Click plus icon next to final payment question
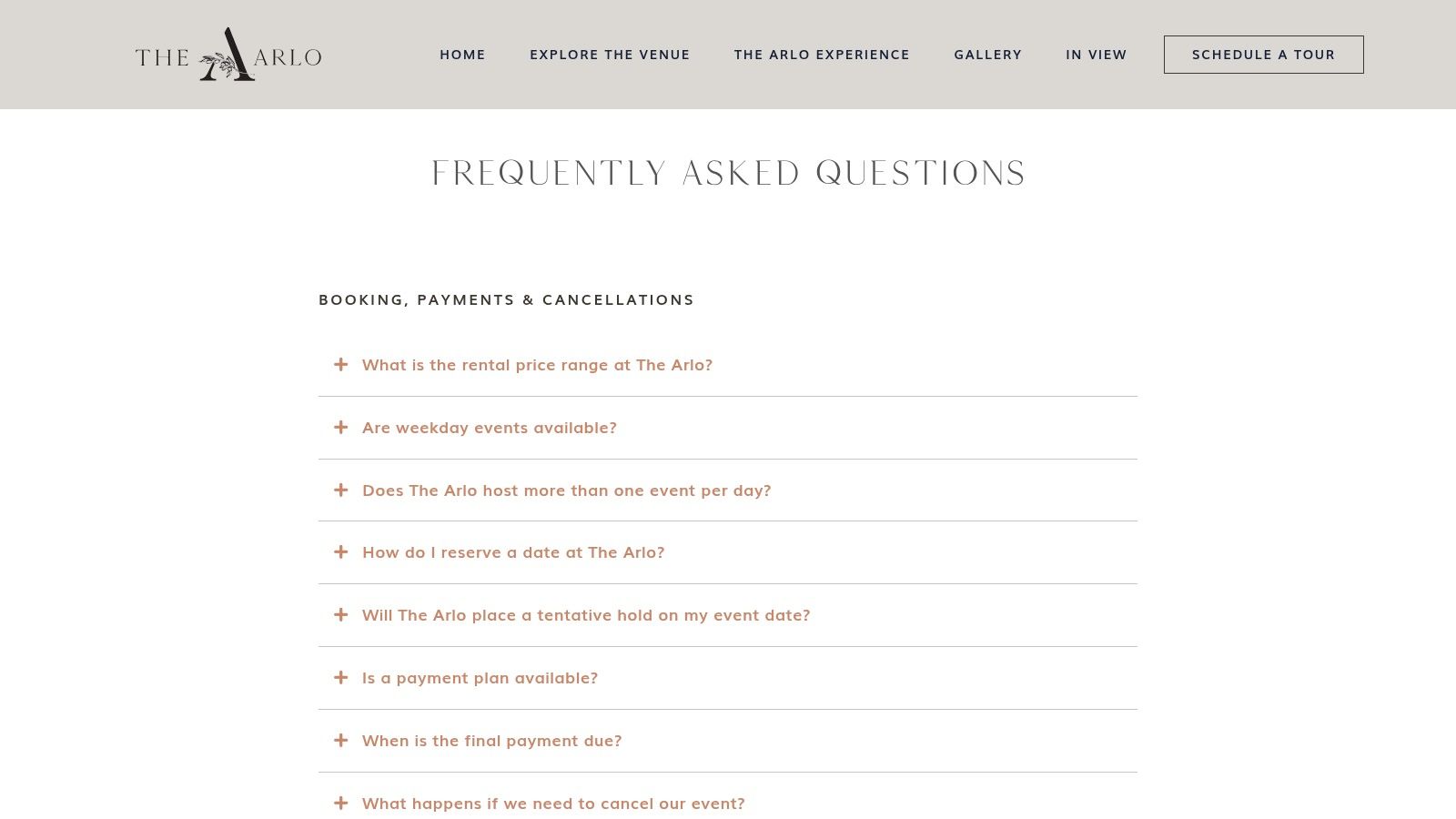The width and height of the screenshot is (1456, 819). point(341,741)
